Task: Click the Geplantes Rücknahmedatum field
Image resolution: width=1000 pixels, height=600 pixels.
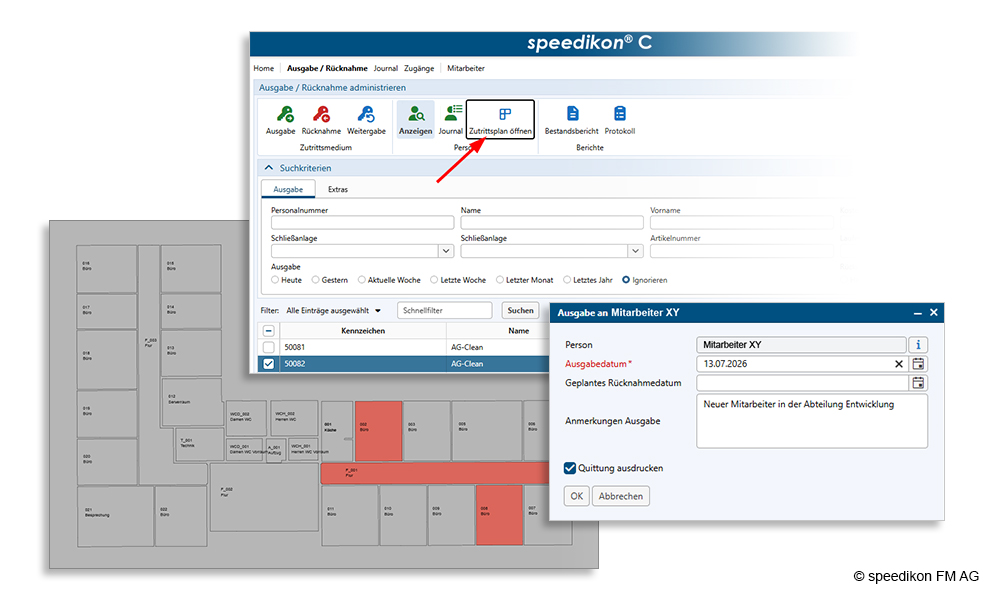Action: pyautogui.click(x=802, y=383)
